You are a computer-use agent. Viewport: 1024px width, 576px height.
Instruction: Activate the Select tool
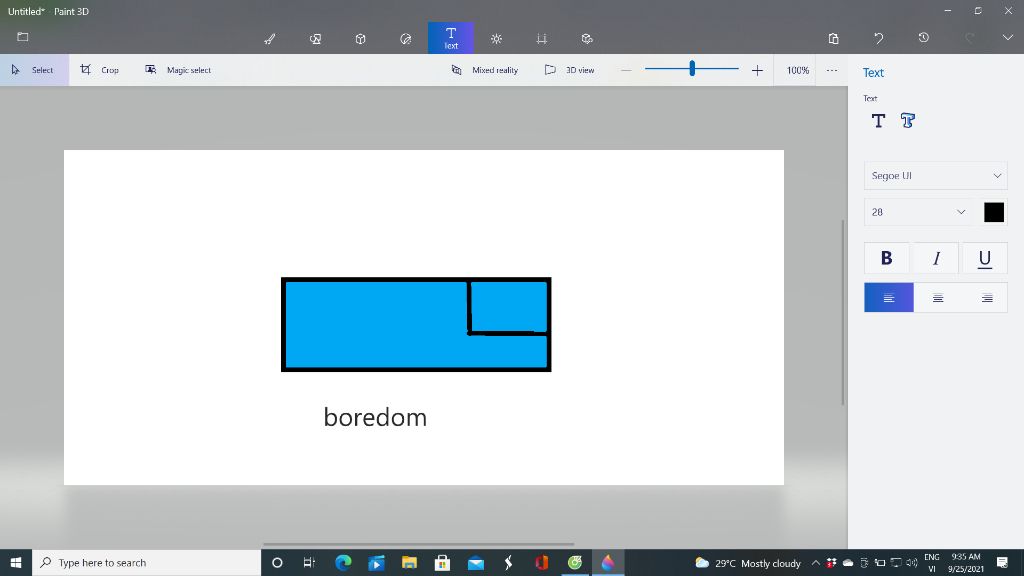tap(34, 70)
